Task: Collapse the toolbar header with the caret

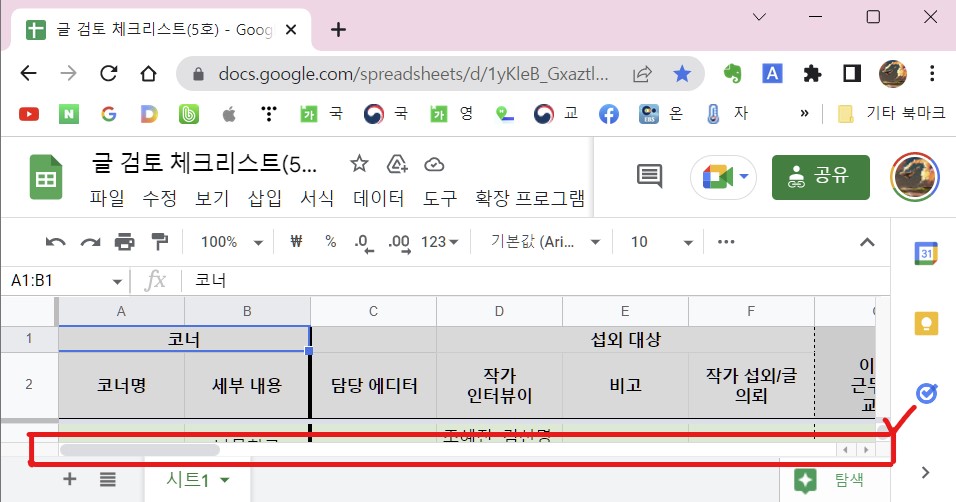Action: click(x=867, y=242)
